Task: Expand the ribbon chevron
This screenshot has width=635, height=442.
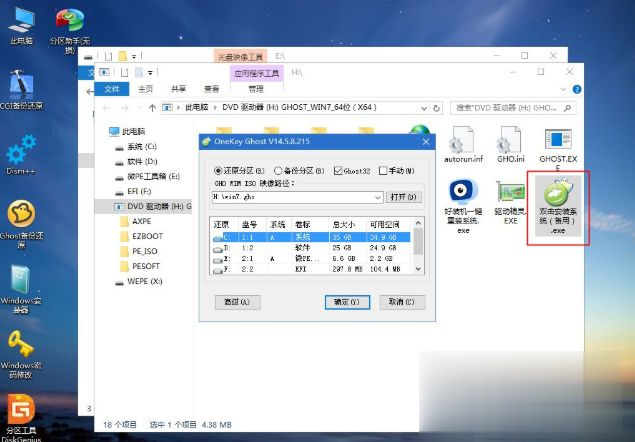Action: tap(563, 90)
